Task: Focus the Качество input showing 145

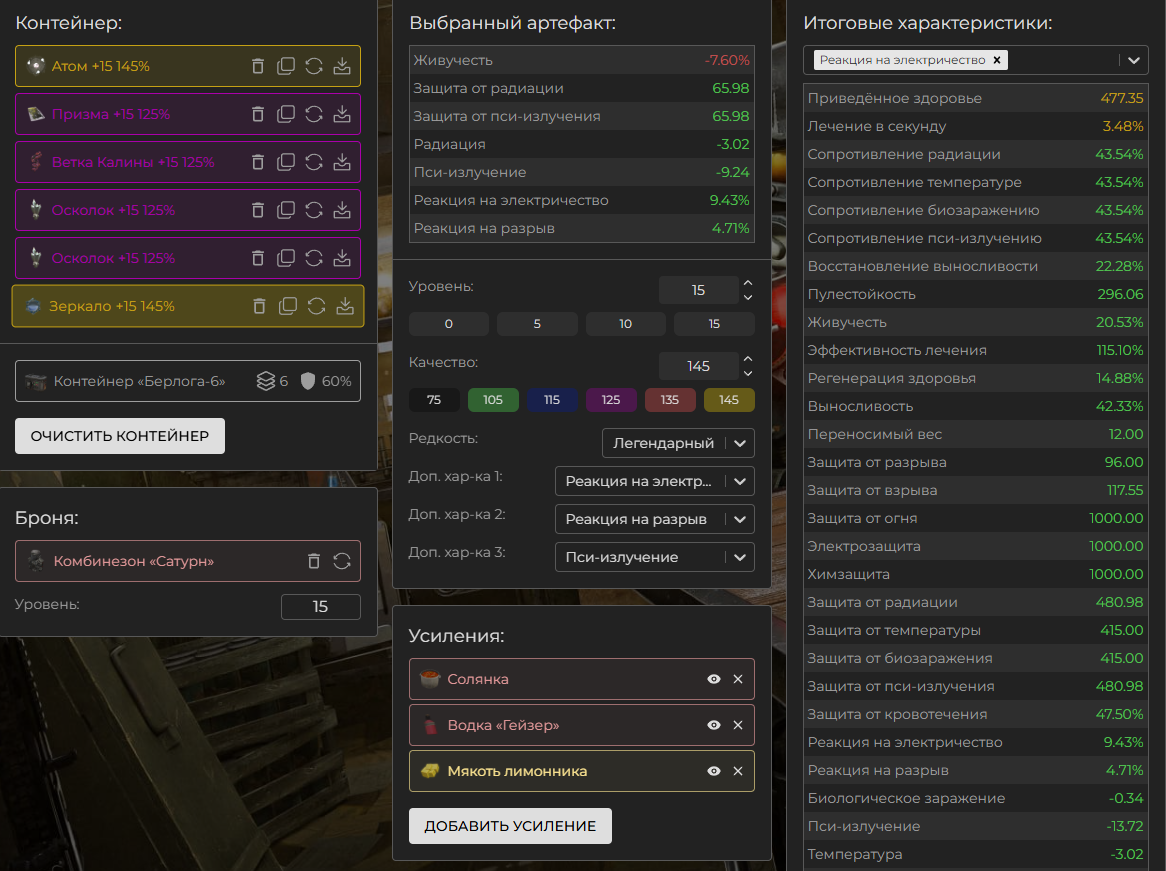Action: [x=698, y=366]
